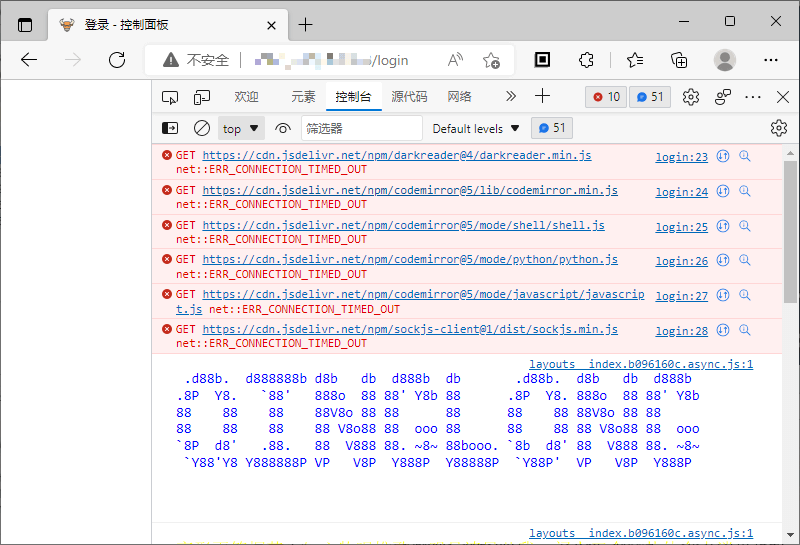Click network request icon on login:25 row
800x545 pixels.
(x=722, y=226)
